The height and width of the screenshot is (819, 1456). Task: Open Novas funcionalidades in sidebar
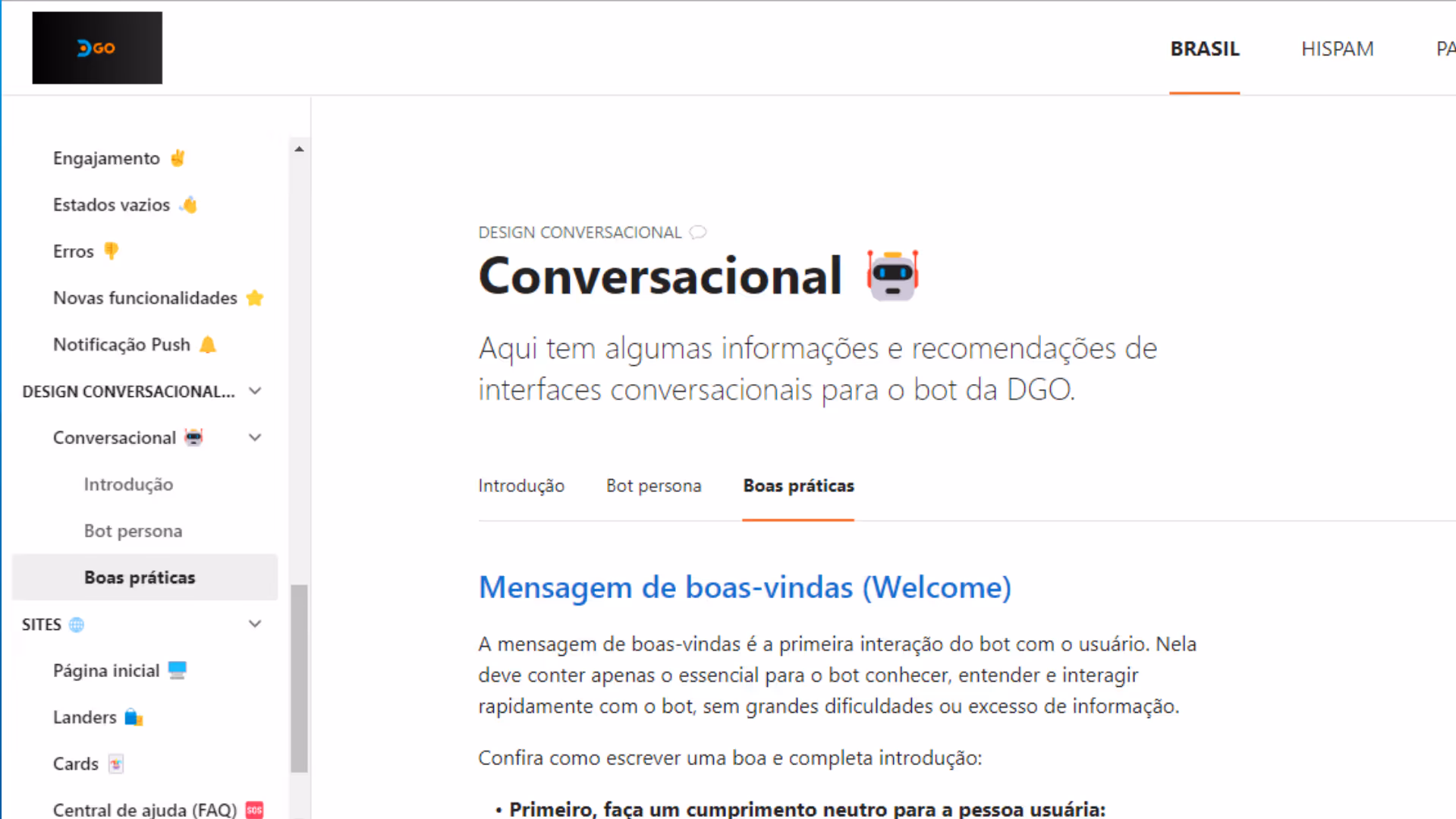click(x=145, y=298)
